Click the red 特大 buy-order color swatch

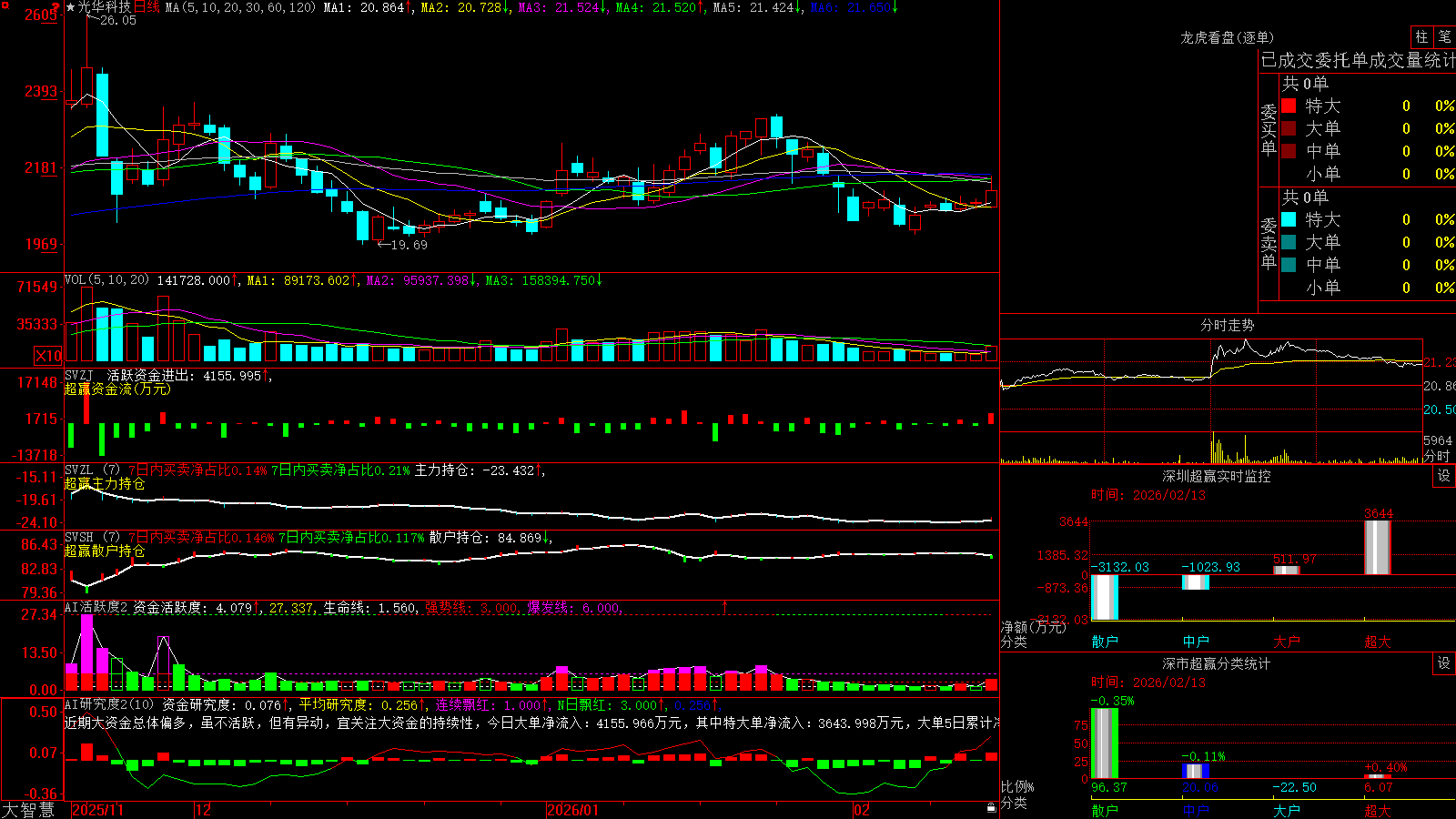tap(1289, 106)
